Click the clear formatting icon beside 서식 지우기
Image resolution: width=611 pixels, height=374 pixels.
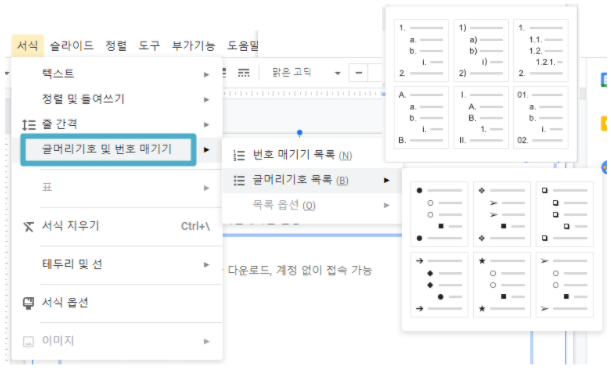pos(28,226)
